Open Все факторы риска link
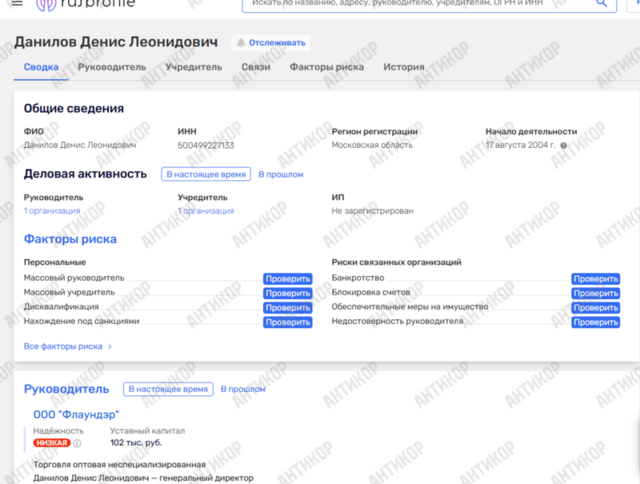Screen dimensions: 640x484 (68, 346)
